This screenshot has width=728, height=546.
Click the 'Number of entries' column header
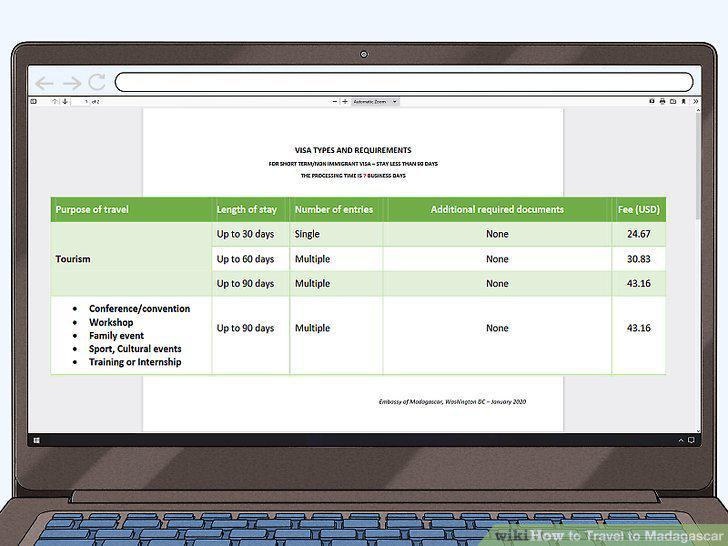coord(334,209)
